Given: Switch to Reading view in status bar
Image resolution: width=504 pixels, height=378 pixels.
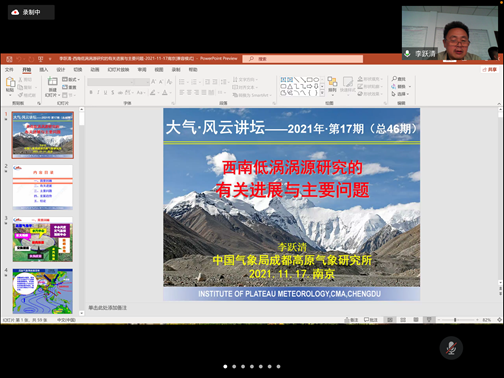Looking at the screenshot, I should click(x=416, y=320).
